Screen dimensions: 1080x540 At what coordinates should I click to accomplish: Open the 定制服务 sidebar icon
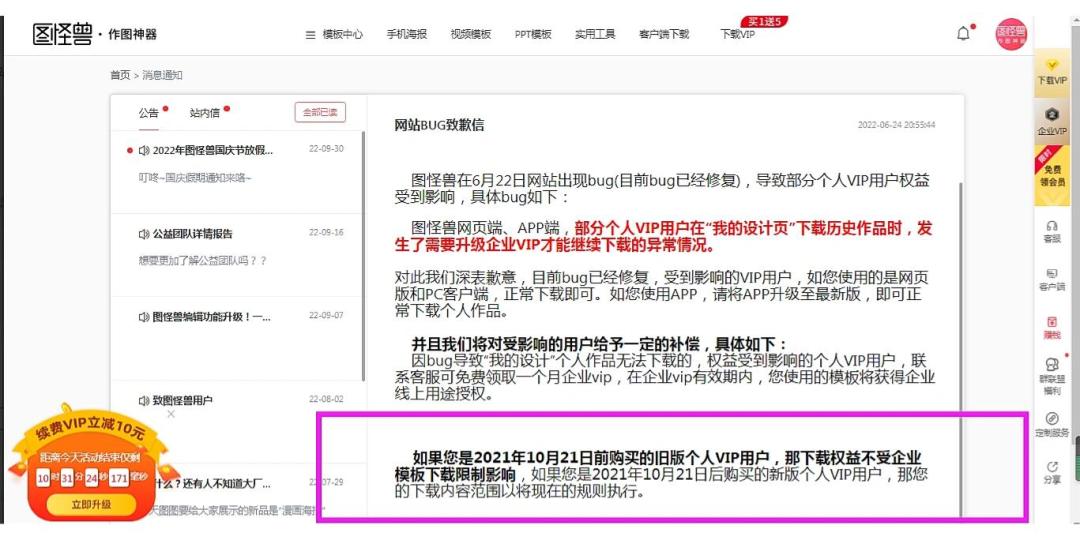pyautogui.click(x=1052, y=424)
